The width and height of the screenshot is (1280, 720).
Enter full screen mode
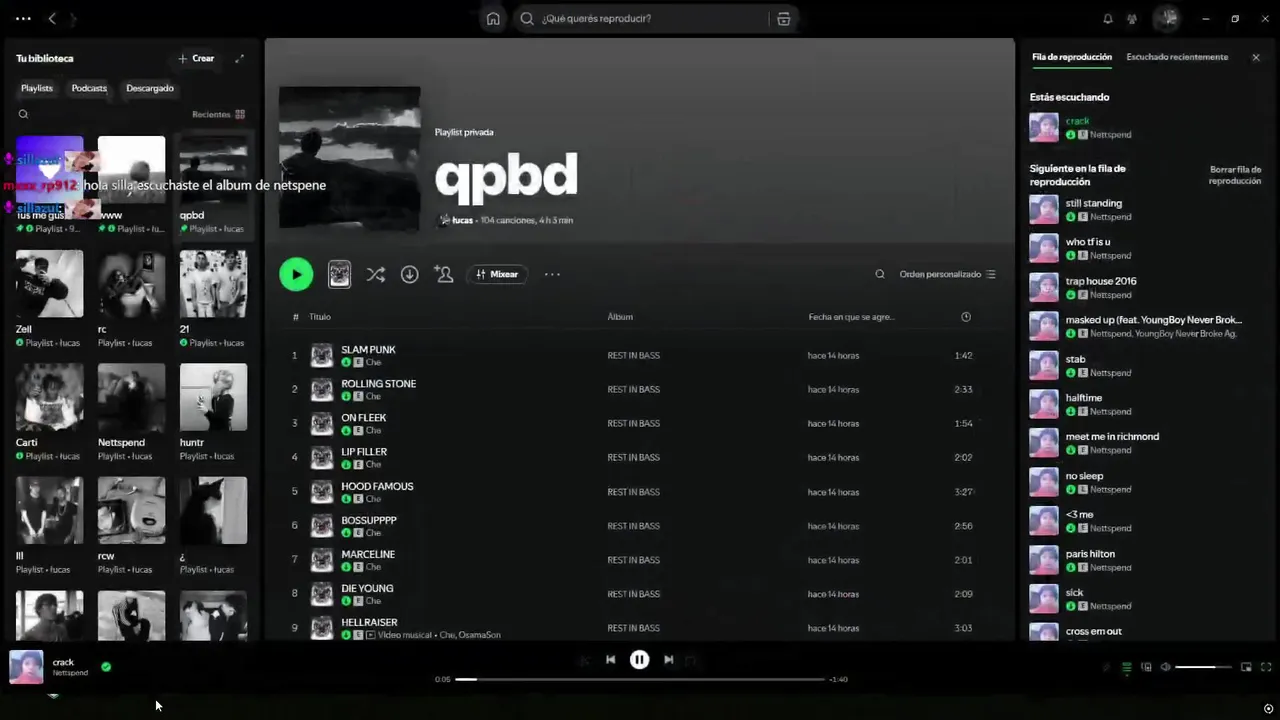coord(1266,667)
